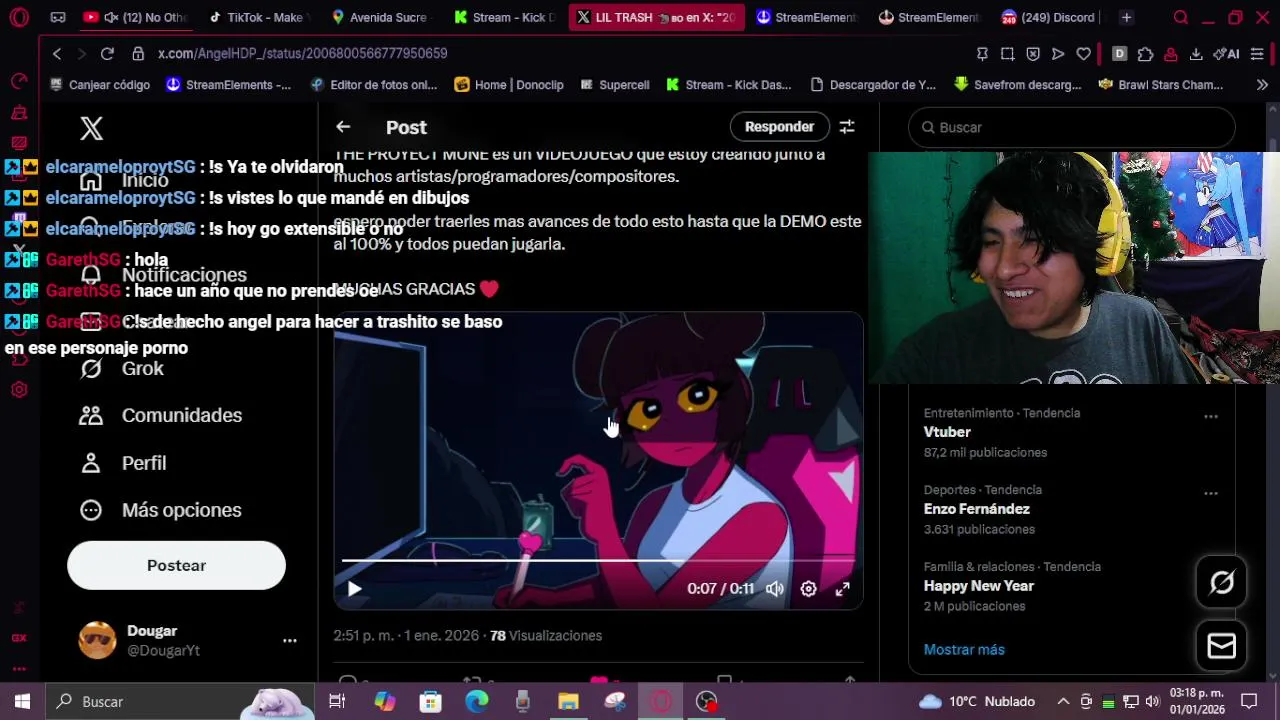Enter fullscreen on the video player

[843, 589]
